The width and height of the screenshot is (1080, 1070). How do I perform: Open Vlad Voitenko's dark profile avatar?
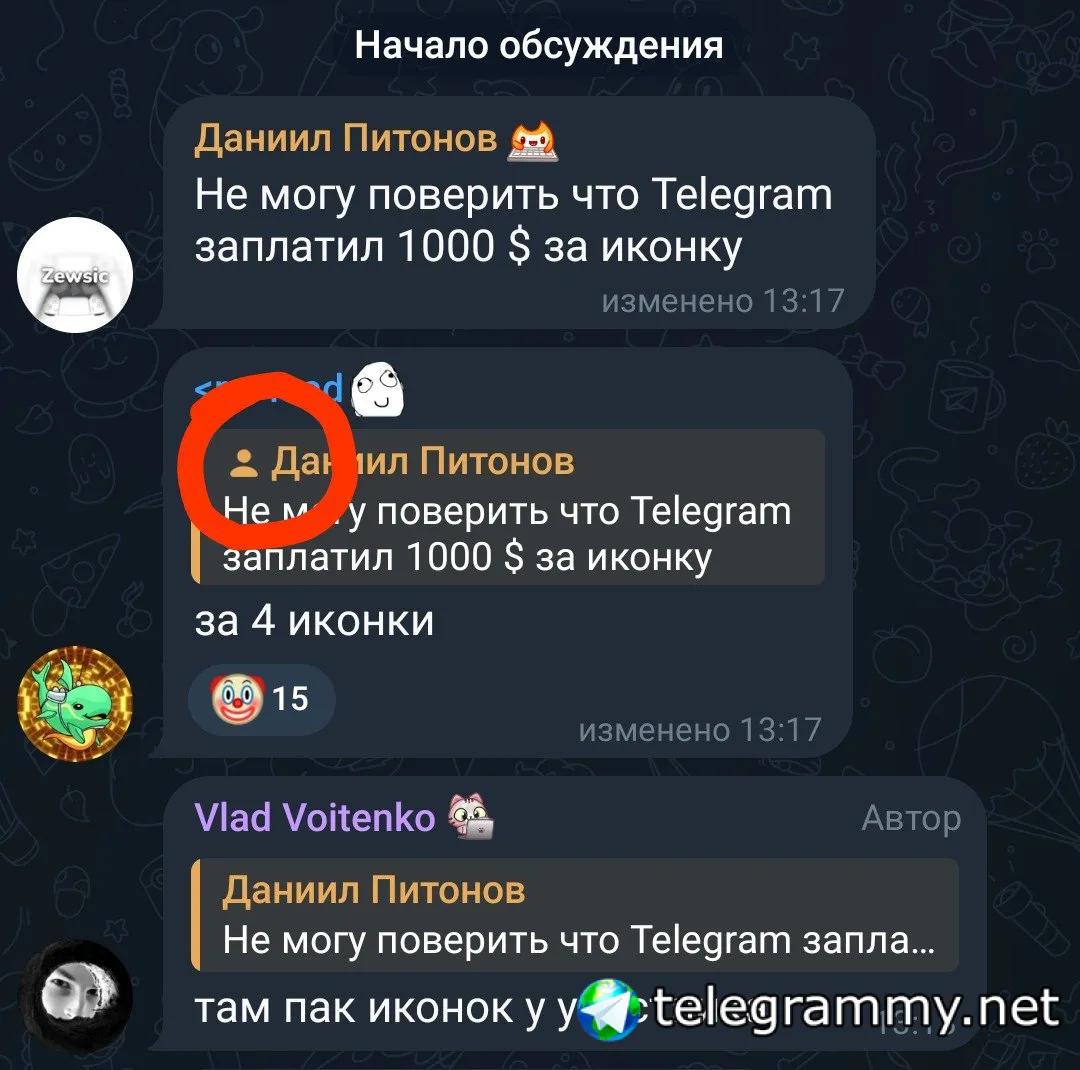point(75,997)
